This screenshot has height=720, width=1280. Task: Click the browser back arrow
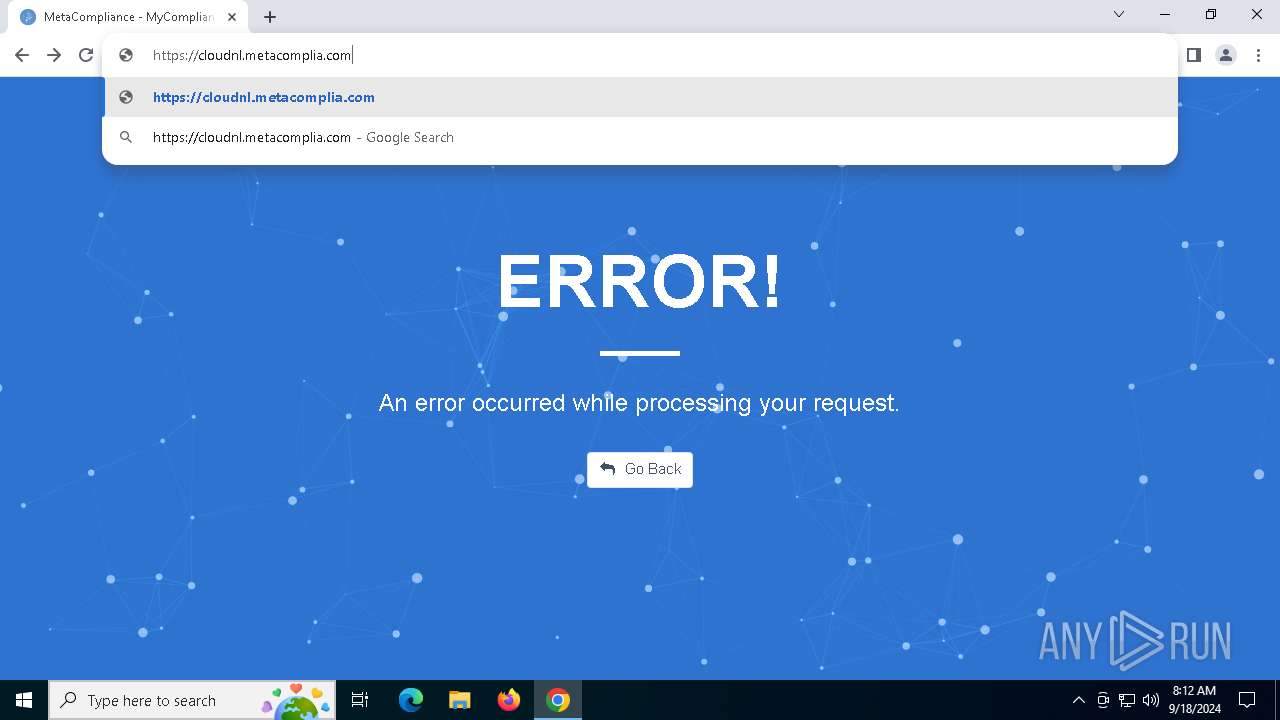coord(22,55)
